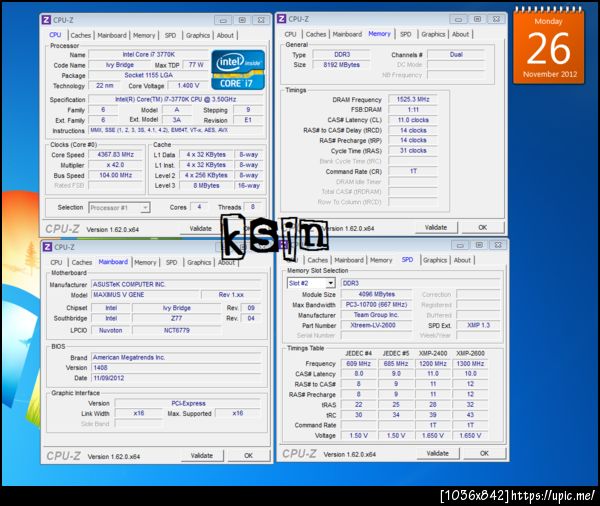This screenshot has height=506, width=600.
Task: Expand the Processor #1 selection dropdown
Action: coord(145,207)
